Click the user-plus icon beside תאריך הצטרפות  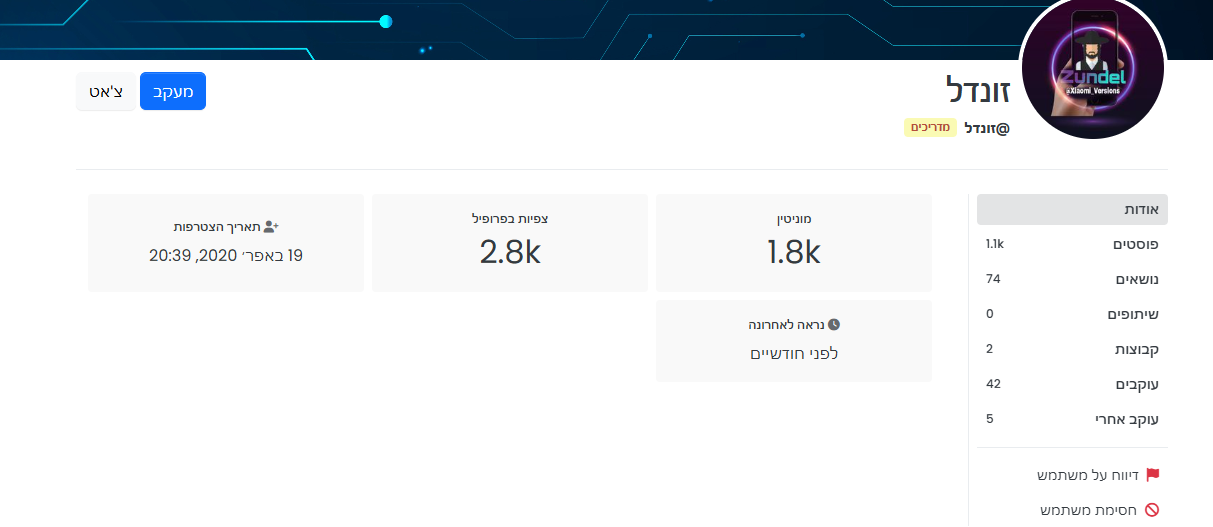tap(270, 227)
